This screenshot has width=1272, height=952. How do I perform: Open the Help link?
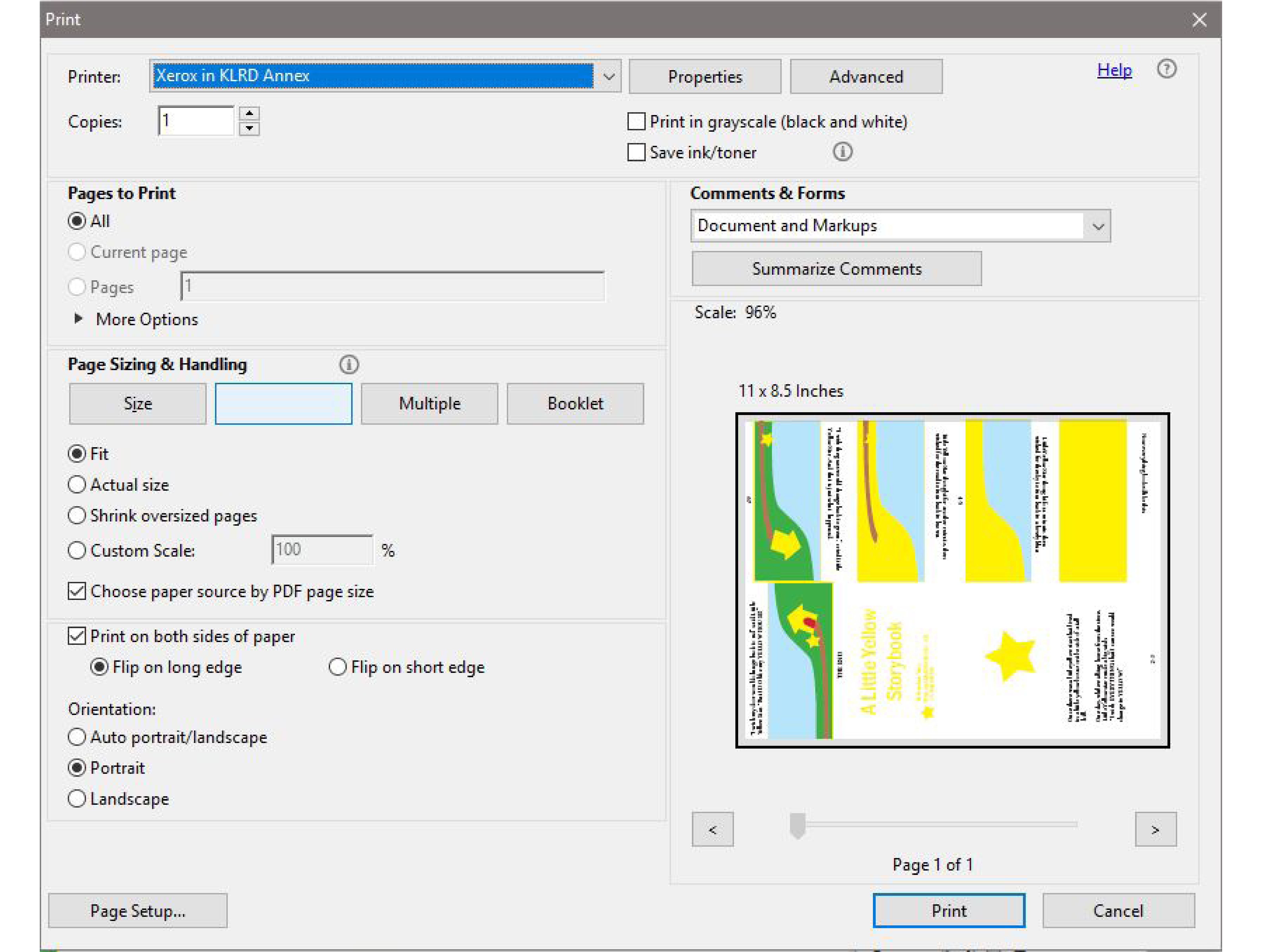(1114, 70)
